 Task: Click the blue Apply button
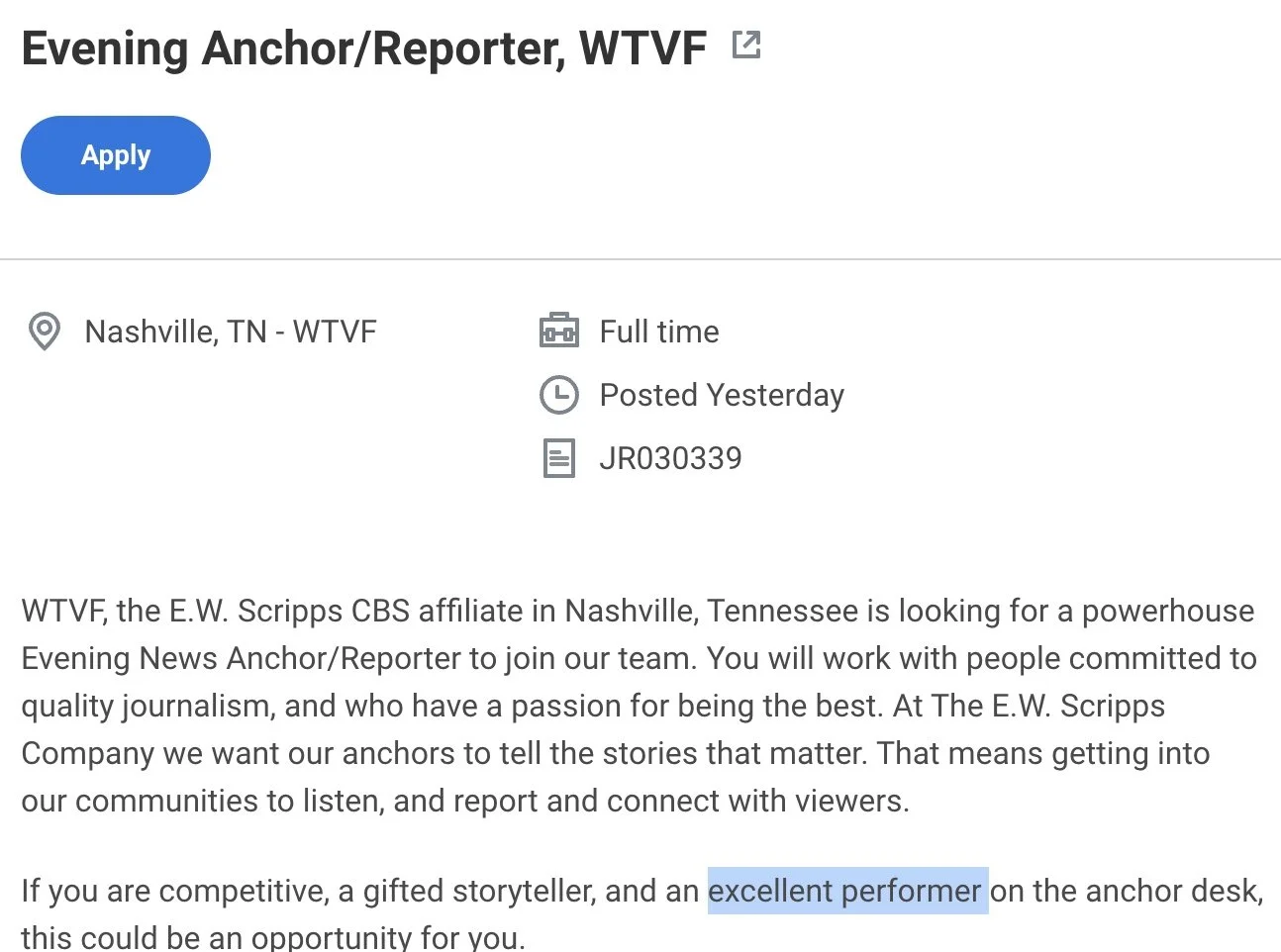coord(116,155)
